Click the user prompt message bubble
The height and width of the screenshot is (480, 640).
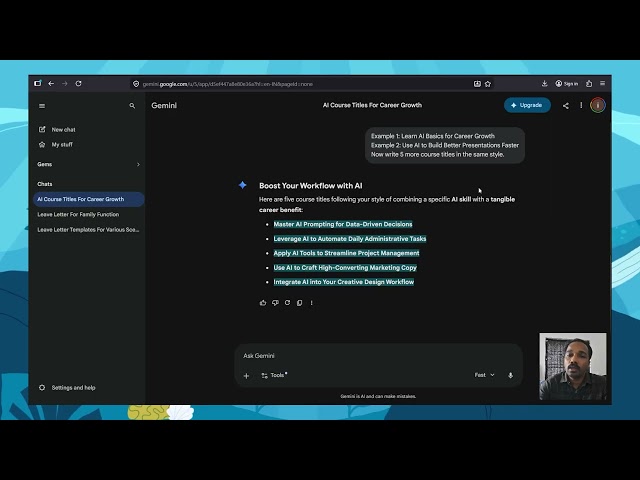(x=445, y=145)
